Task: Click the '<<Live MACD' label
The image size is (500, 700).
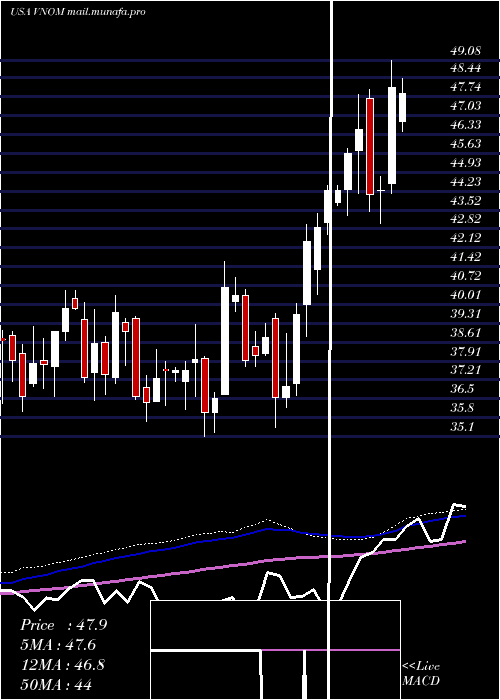Action: (x=421, y=673)
